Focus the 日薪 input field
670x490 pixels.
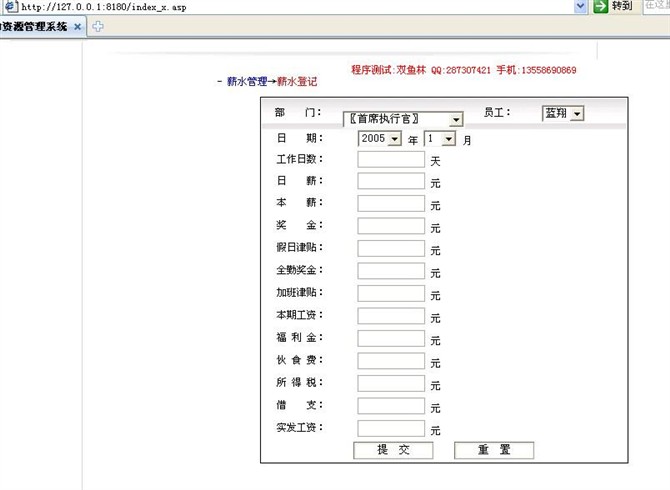[391, 181]
